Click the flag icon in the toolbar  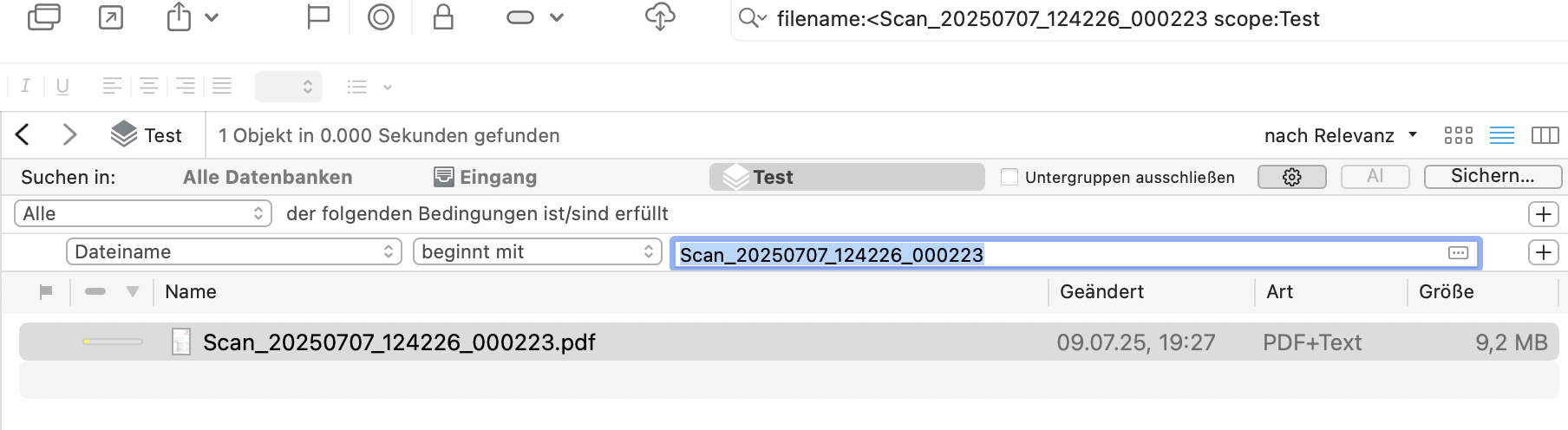(318, 17)
